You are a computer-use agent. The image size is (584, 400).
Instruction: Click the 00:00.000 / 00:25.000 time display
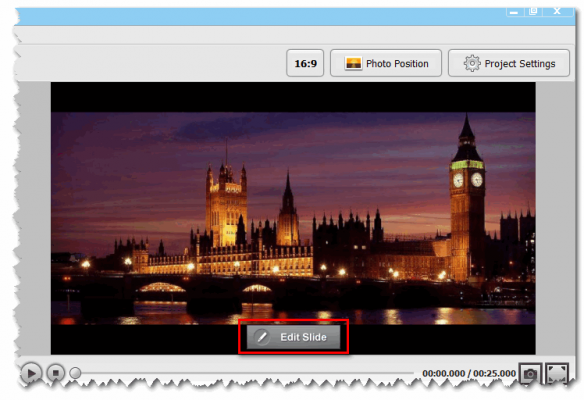click(x=469, y=373)
